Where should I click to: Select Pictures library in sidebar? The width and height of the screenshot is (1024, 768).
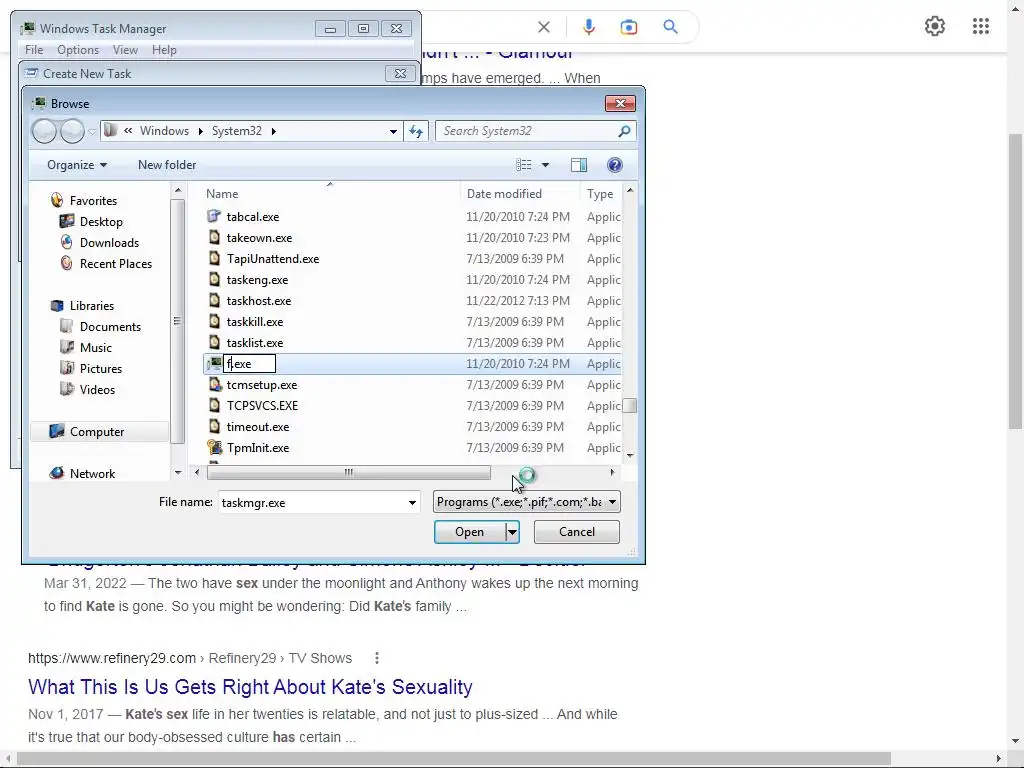click(101, 368)
